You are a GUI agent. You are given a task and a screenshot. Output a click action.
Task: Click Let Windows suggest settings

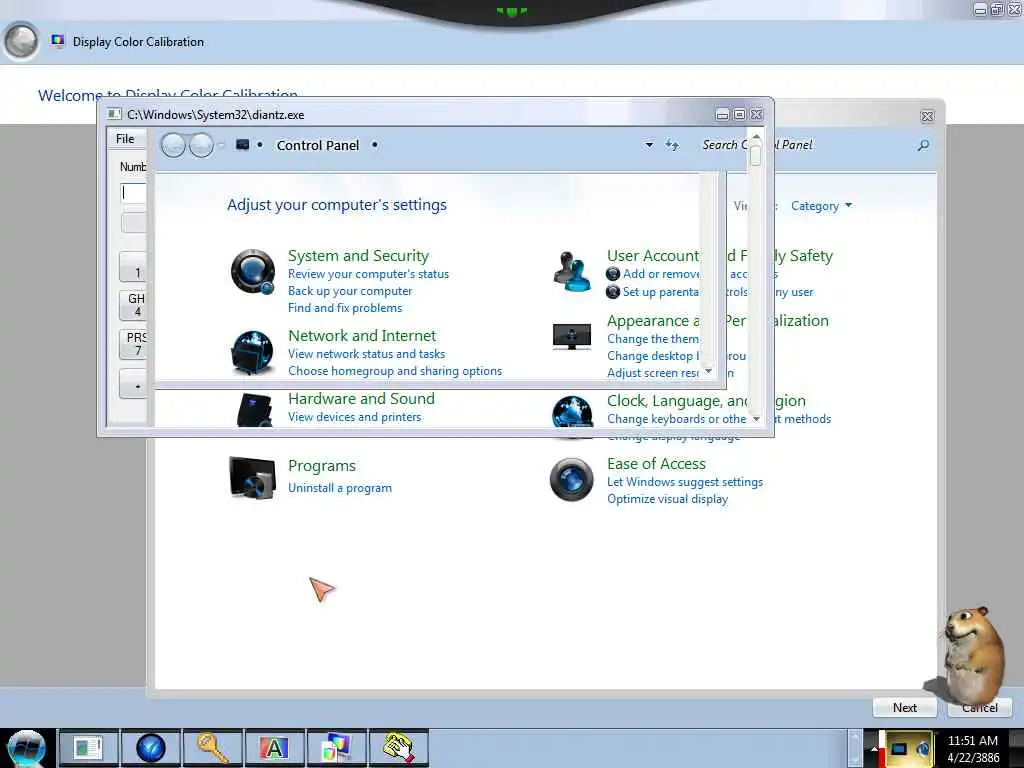pyautogui.click(x=685, y=481)
